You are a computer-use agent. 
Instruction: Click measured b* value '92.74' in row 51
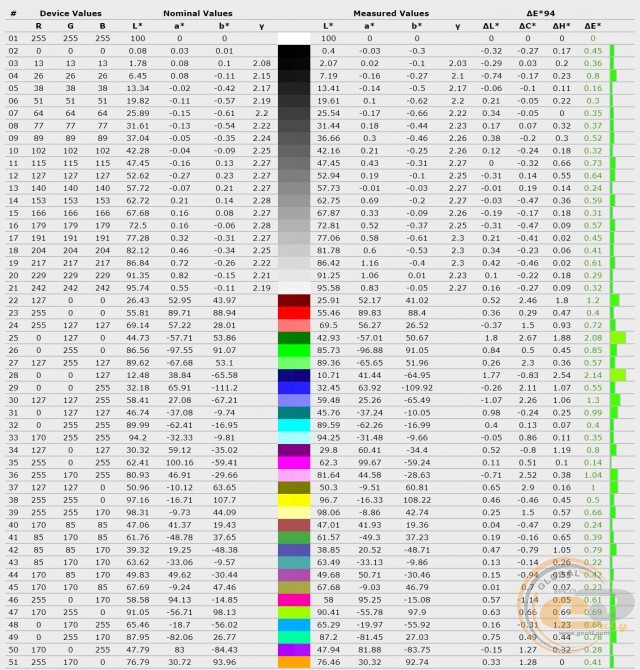coord(417,662)
